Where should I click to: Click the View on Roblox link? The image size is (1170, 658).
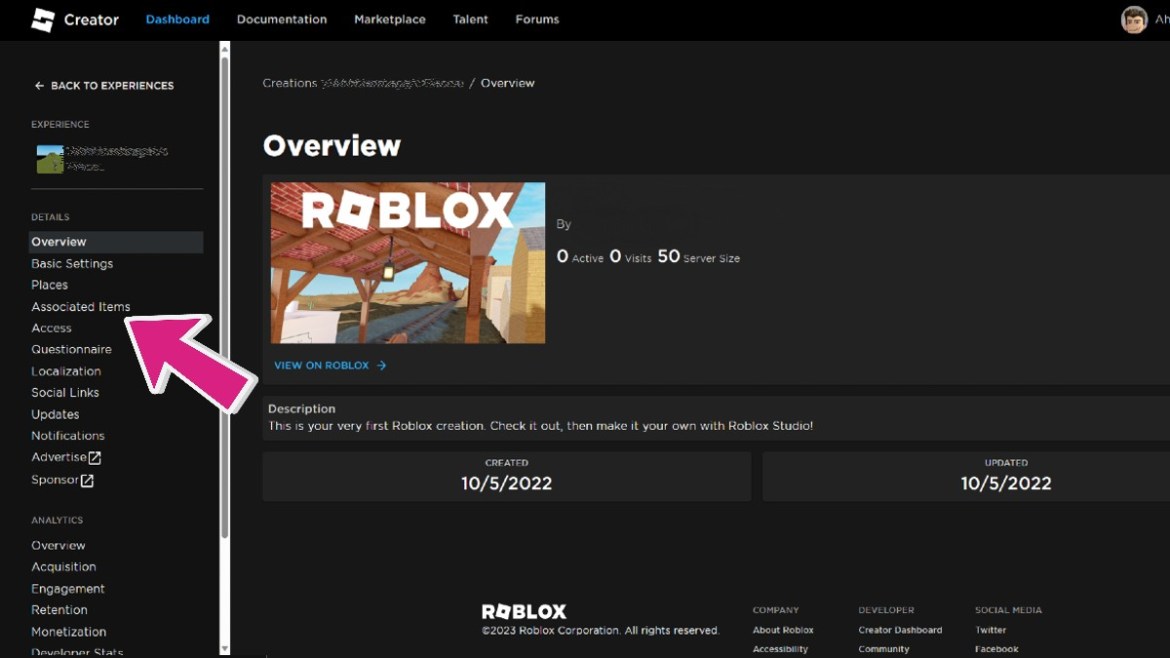pos(321,366)
